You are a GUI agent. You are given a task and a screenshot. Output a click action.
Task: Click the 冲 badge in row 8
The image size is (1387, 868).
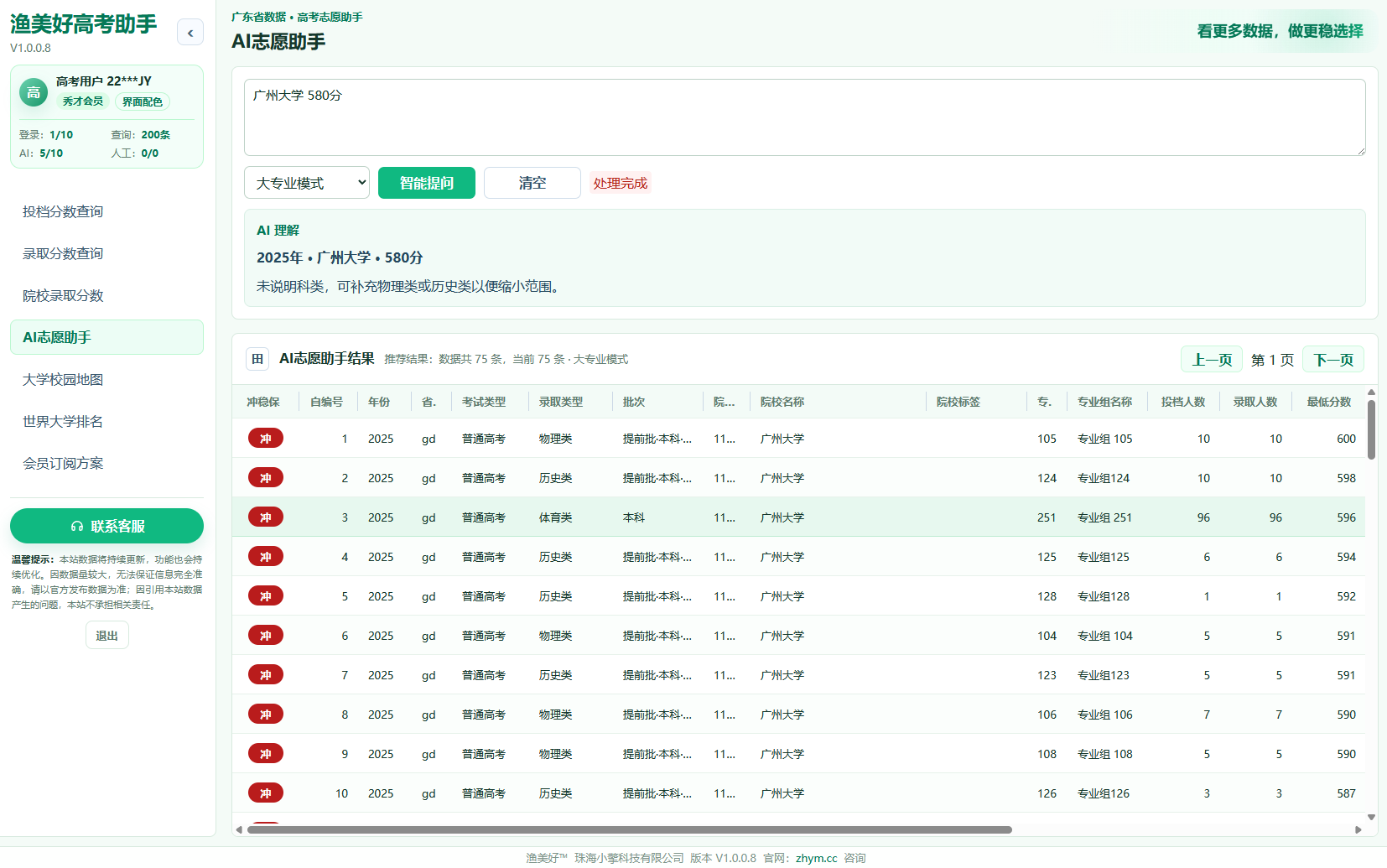click(266, 715)
